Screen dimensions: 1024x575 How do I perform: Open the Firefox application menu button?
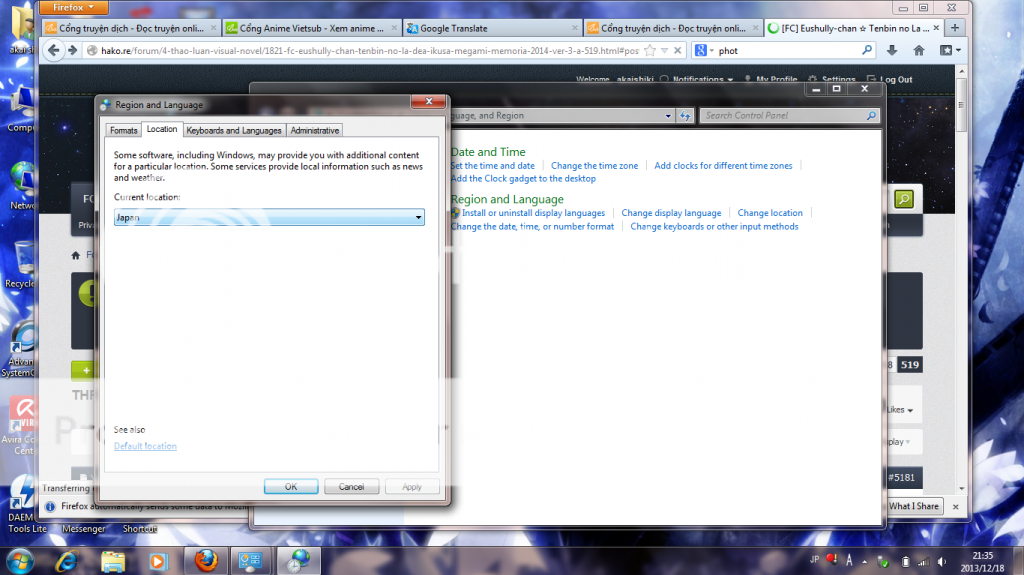[x=73, y=7]
